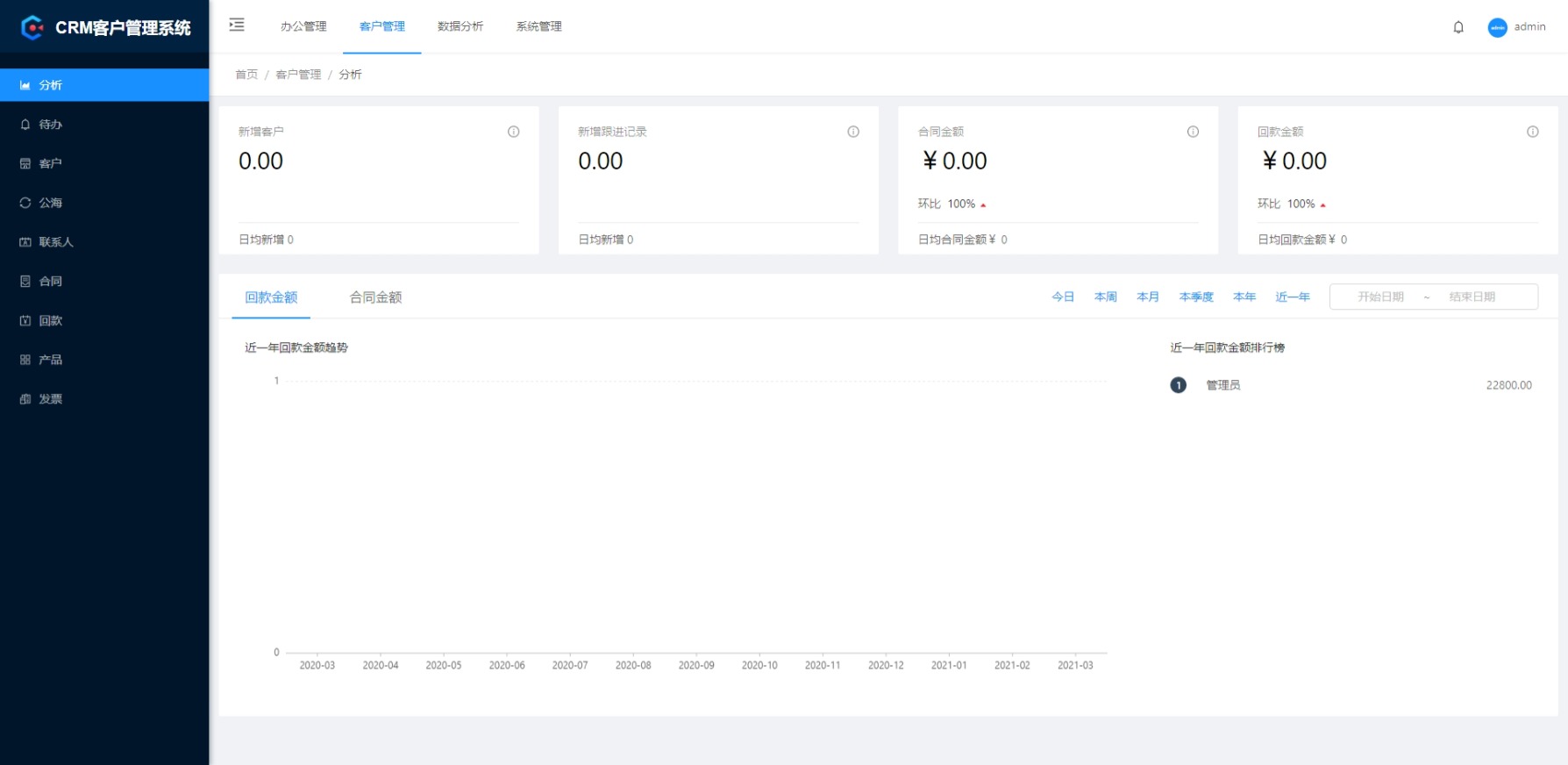This screenshot has height=765, width=1568.
Task: Click the 公海 refresh icon in sidebar
Action: point(25,203)
